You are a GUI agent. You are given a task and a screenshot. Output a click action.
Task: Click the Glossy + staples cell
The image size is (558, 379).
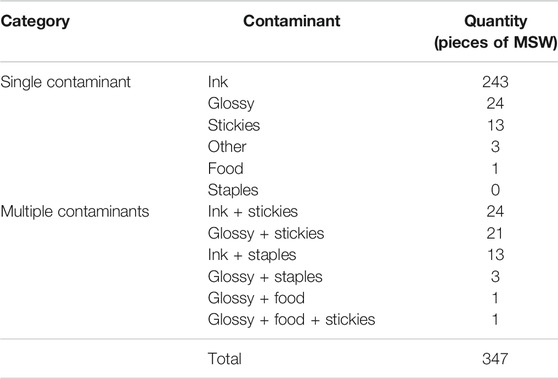click(265, 277)
